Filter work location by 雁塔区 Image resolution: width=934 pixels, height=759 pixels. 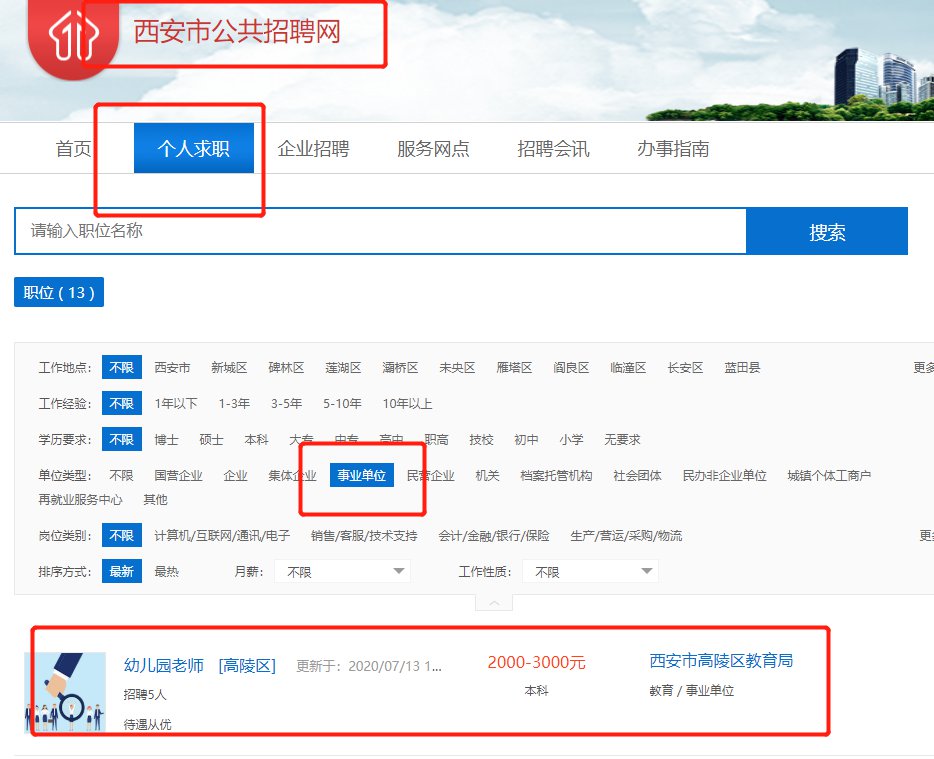point(514,368)
